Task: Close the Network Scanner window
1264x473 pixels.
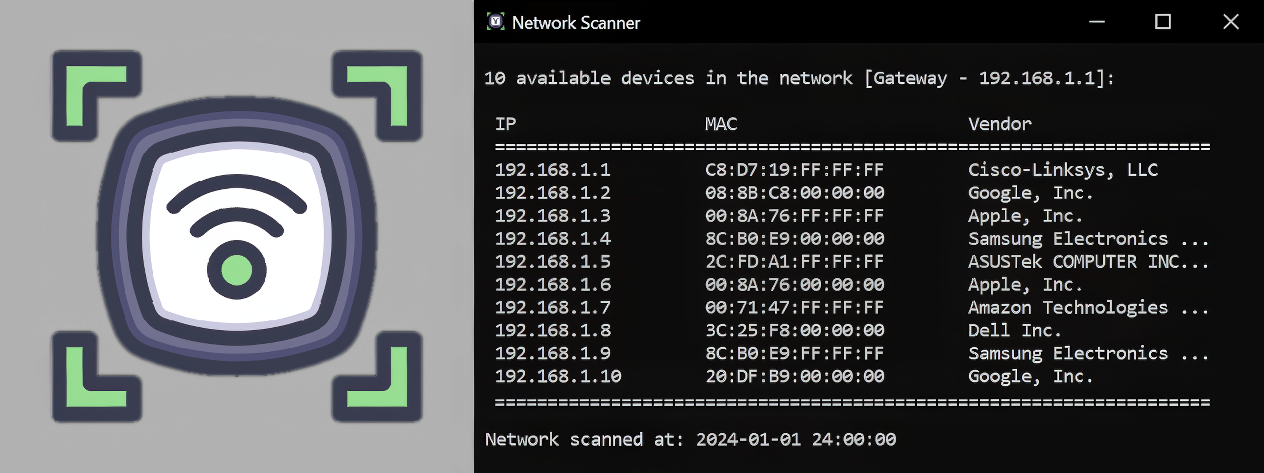Action: tap(1230, 22)
